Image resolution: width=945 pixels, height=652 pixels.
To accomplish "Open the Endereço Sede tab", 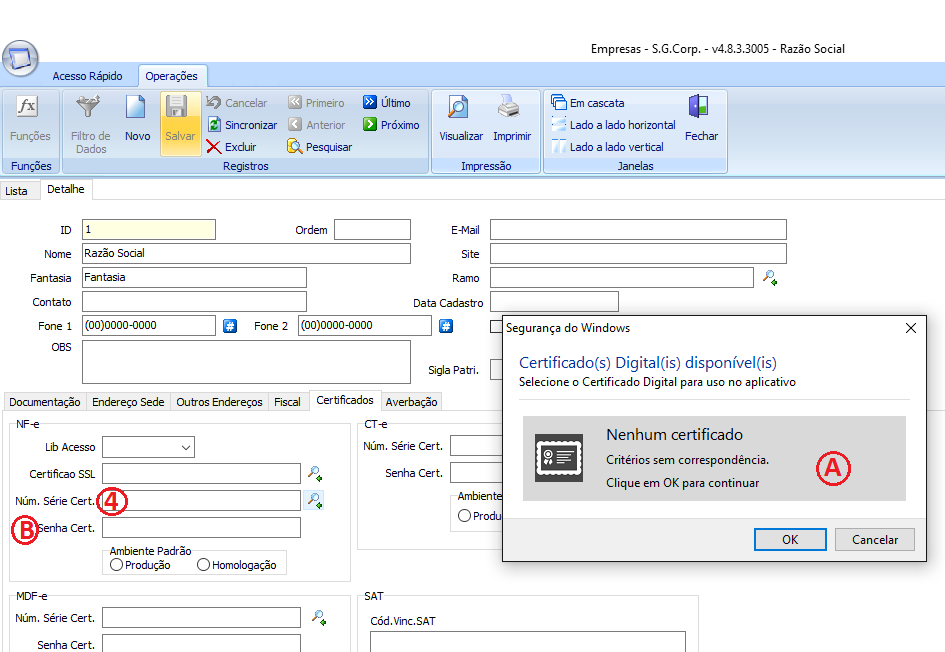I will pos(128,402).
